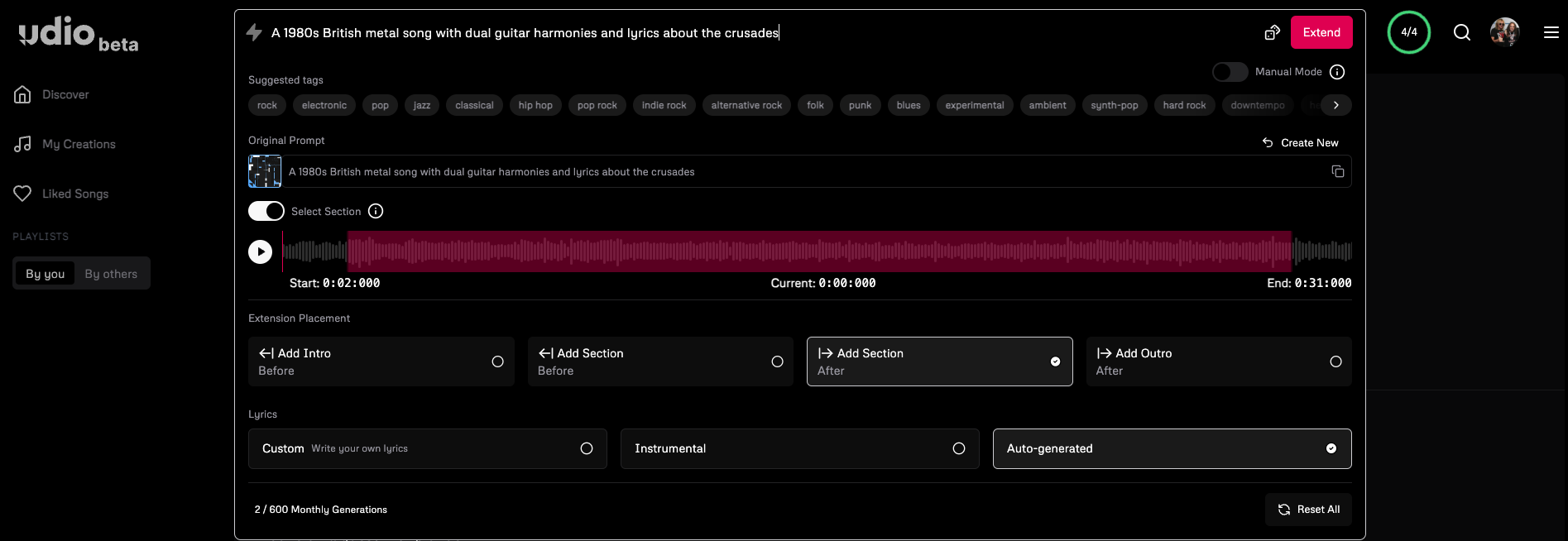Viewport: 1568px width, 541px height.
Task: Enable the Manual Mode switch
Action: point(1230,72)
